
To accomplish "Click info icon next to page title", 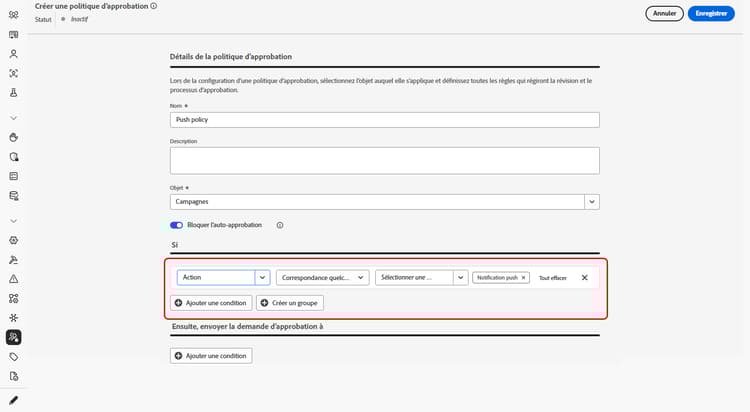I will coord(154,6).
